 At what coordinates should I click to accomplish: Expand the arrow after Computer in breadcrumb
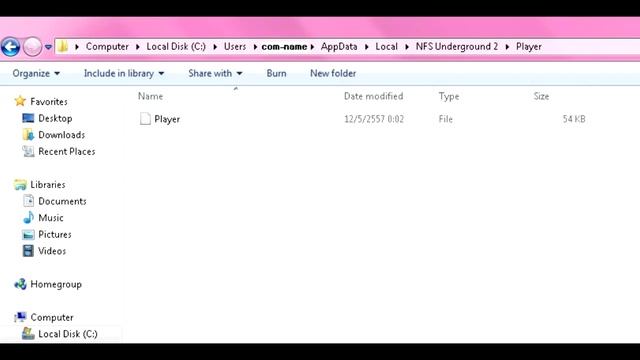[138, 47]
